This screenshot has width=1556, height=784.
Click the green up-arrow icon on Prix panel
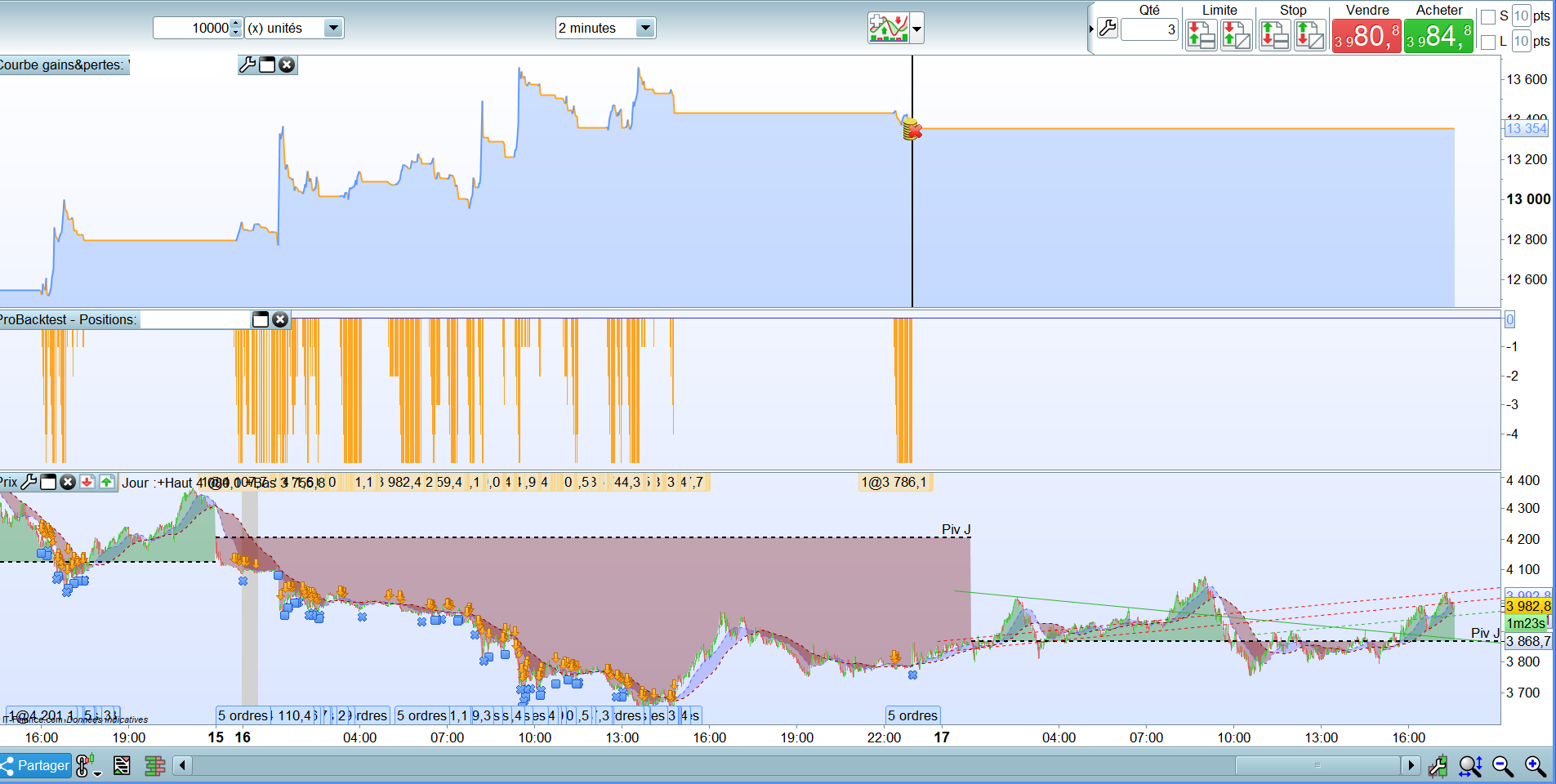click(107, 482)
